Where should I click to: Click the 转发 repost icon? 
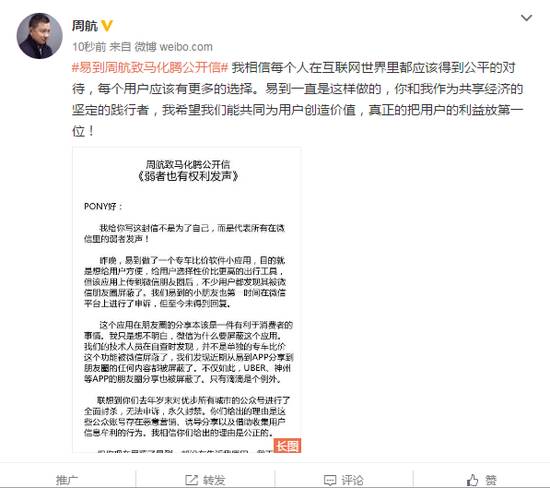pos(192,480)
